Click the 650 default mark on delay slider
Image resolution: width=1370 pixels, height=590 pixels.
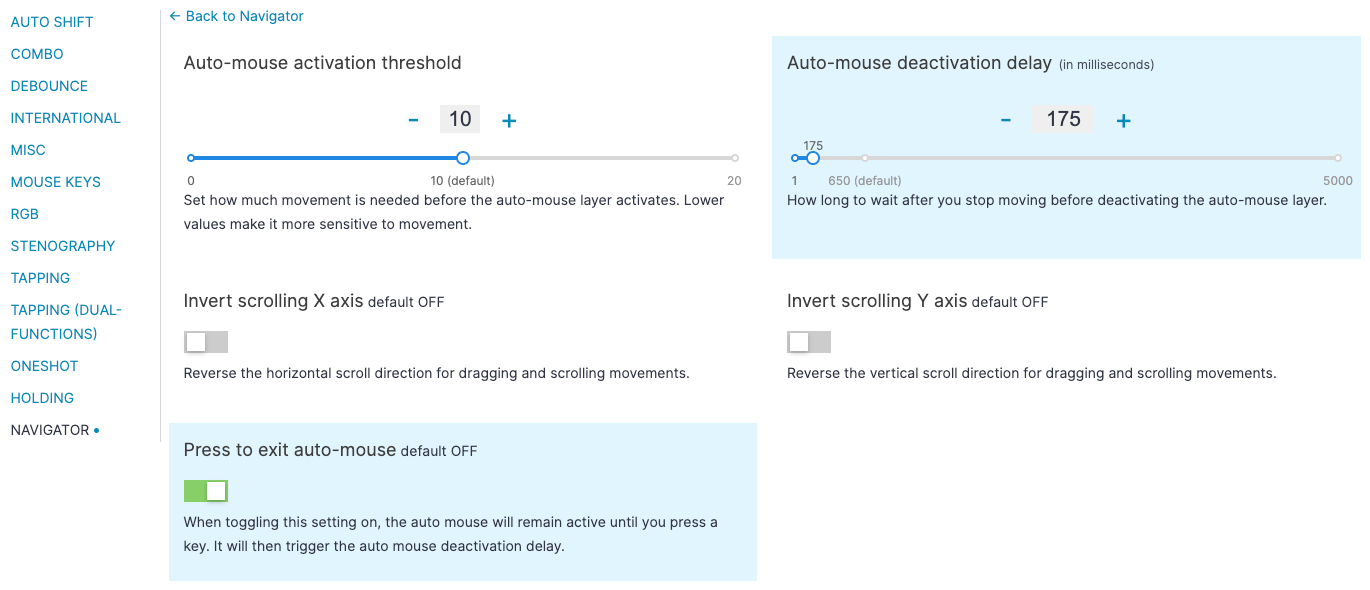865,158
